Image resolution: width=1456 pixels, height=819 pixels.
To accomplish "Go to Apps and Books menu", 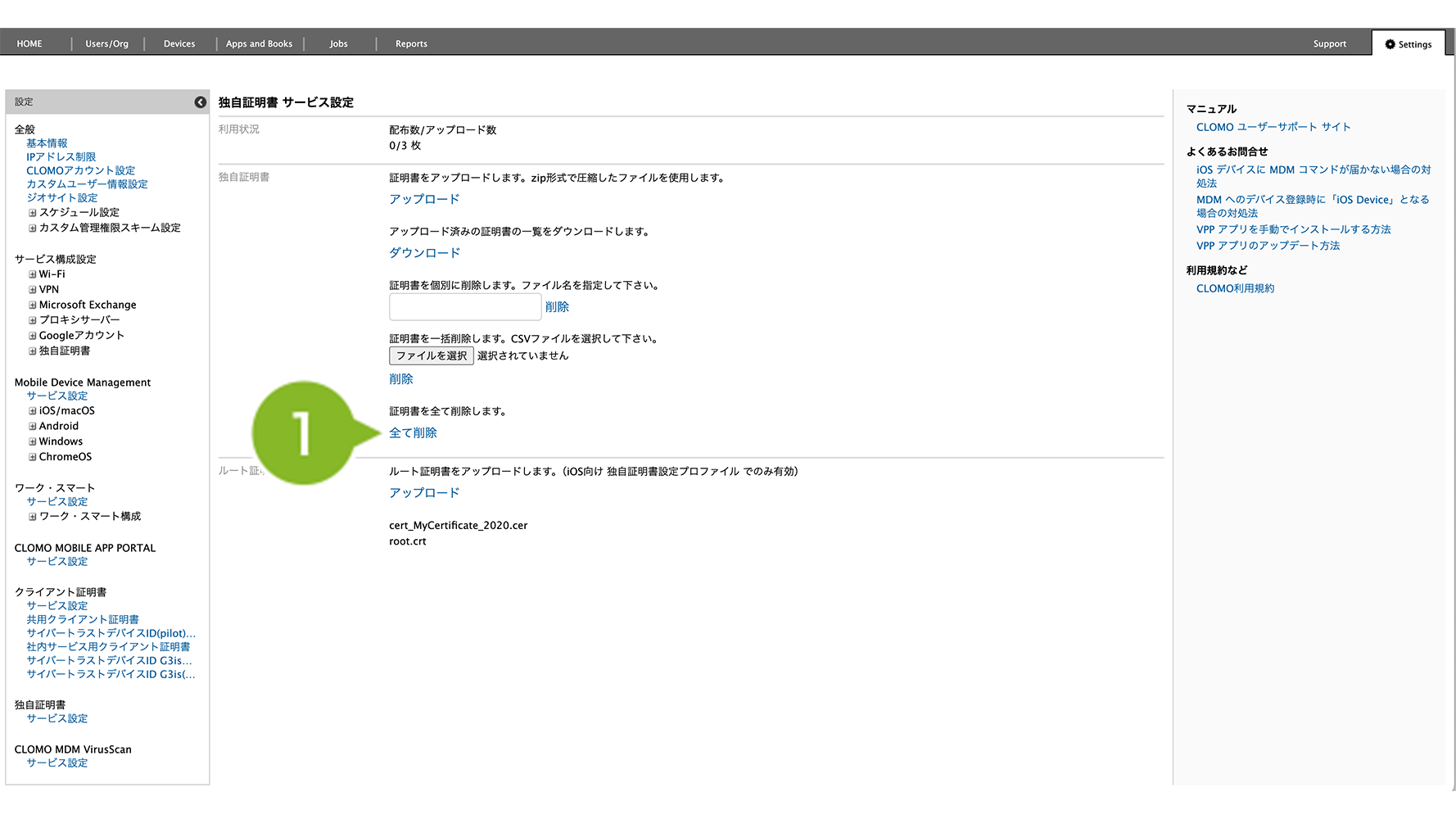I will pyautogui.click(x=259, y=44).
